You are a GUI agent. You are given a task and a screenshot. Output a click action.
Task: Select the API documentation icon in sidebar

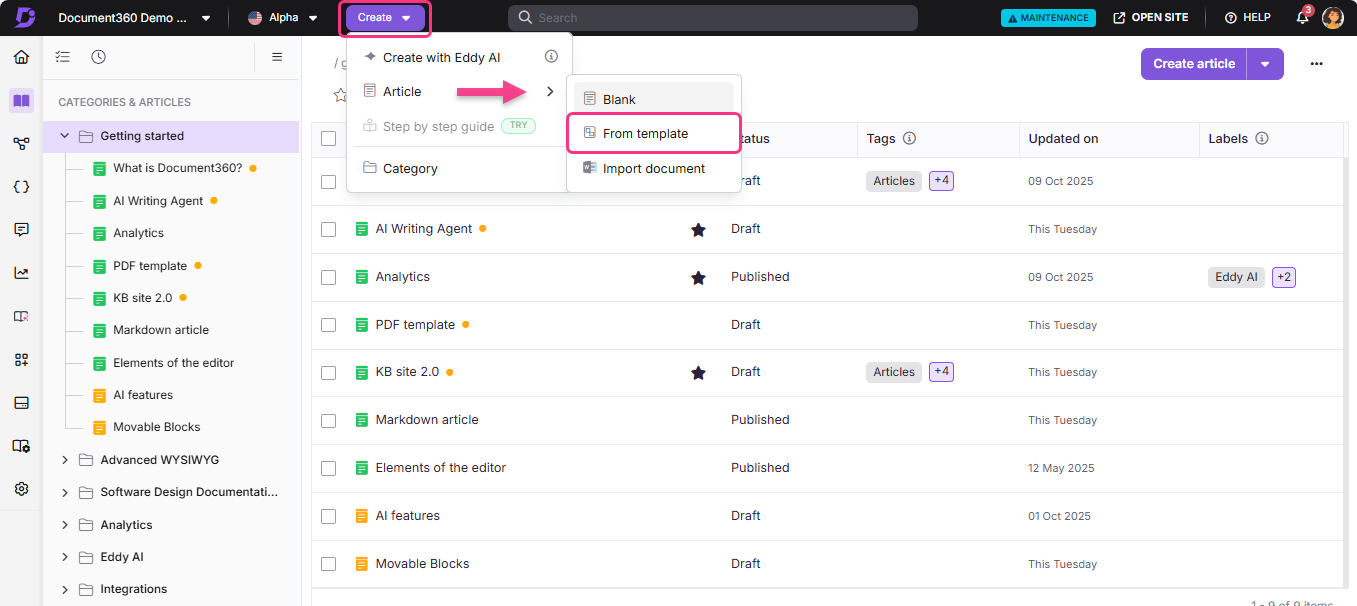point(21,186)
